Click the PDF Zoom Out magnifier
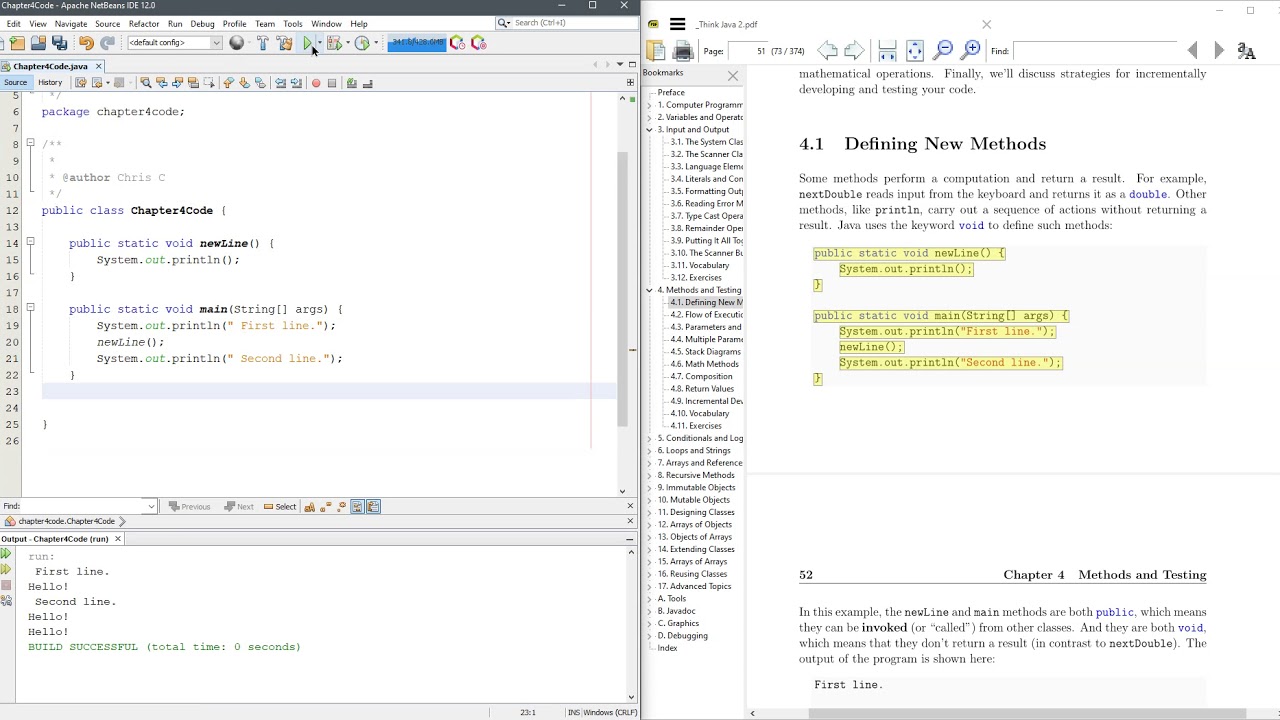The width and height of the screenshot is (1280, 720). (943, 50)
